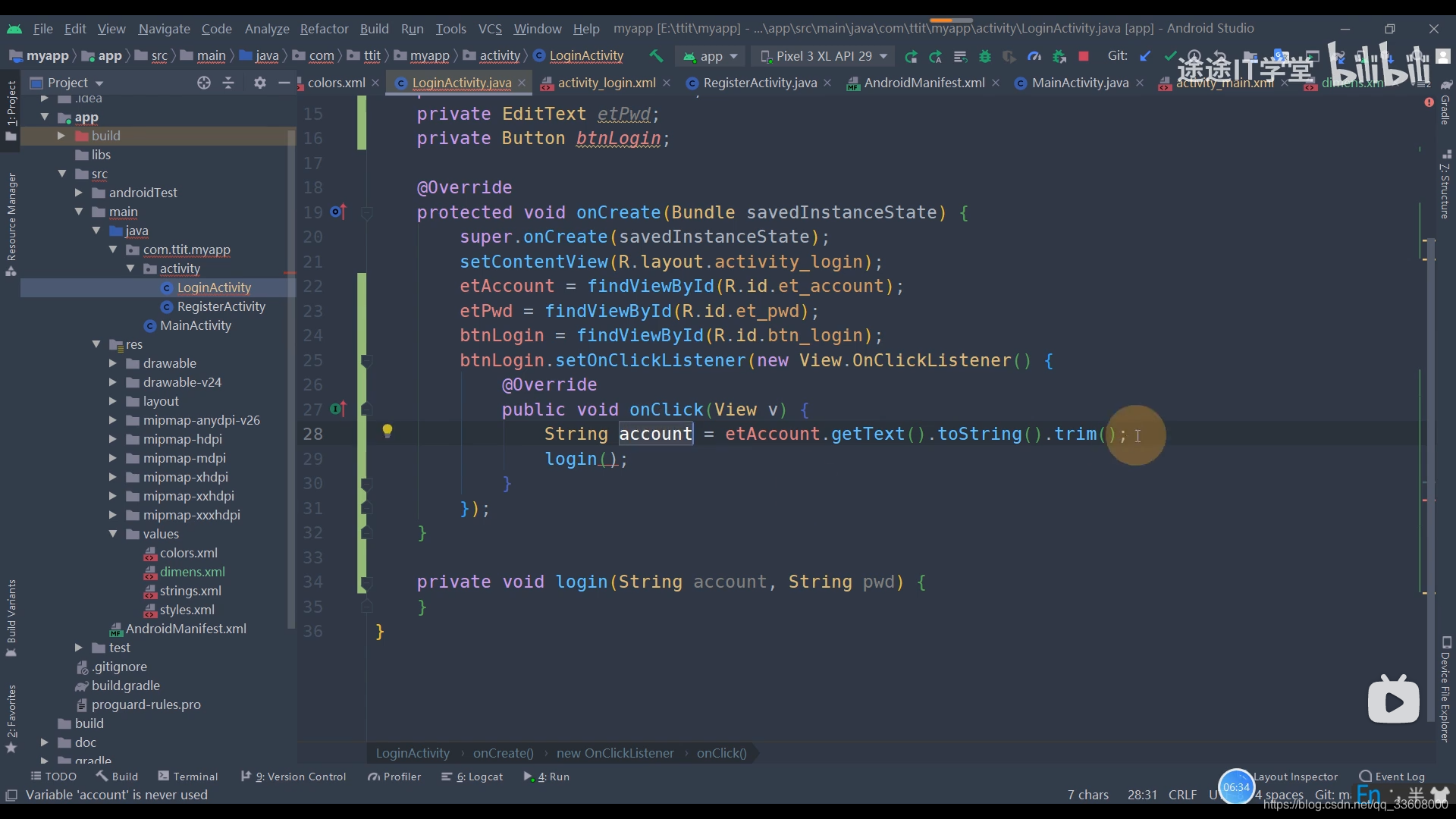Click 28:31 cursor position in status bar
Image resolution: width=1456 pixels, height=819 pixels.
coord(1142,795)
